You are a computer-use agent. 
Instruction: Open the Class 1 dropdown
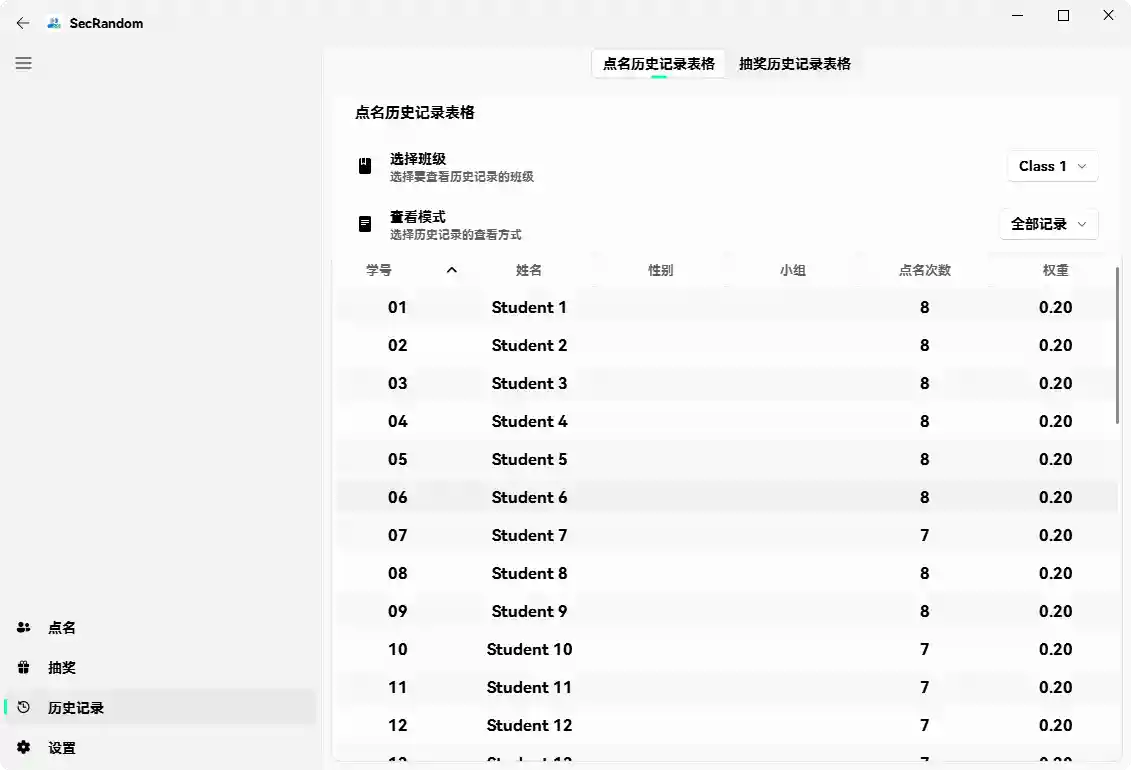point(1052,166)
